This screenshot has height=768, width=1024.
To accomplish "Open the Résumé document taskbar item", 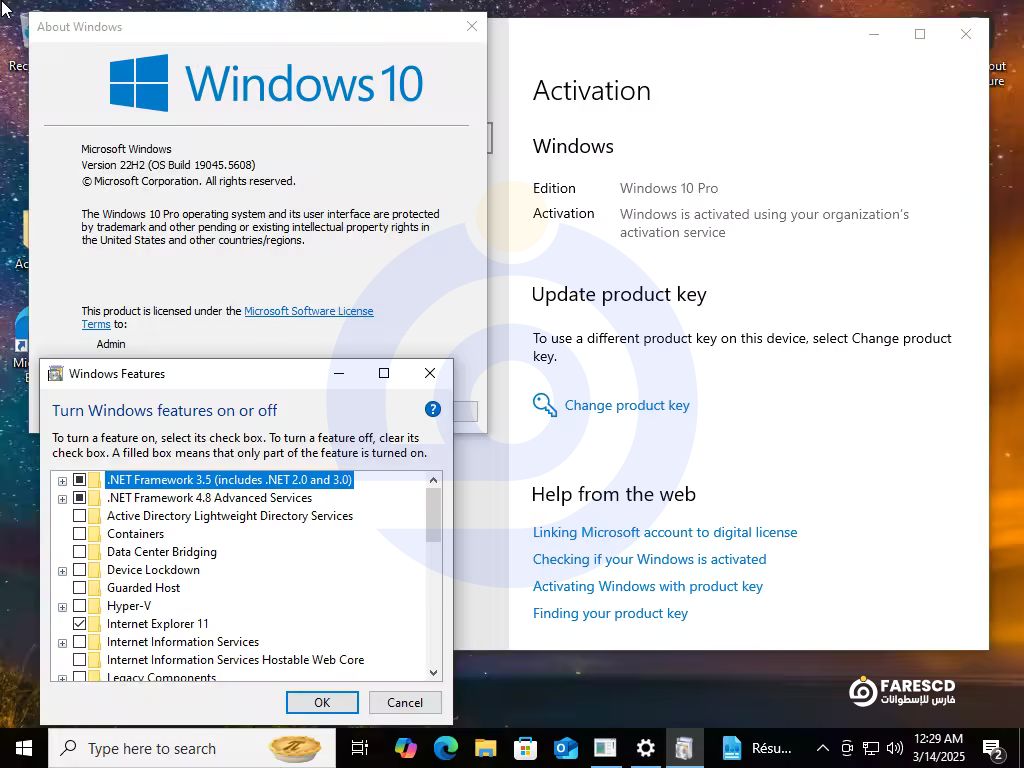I will (x=758, y=748).
